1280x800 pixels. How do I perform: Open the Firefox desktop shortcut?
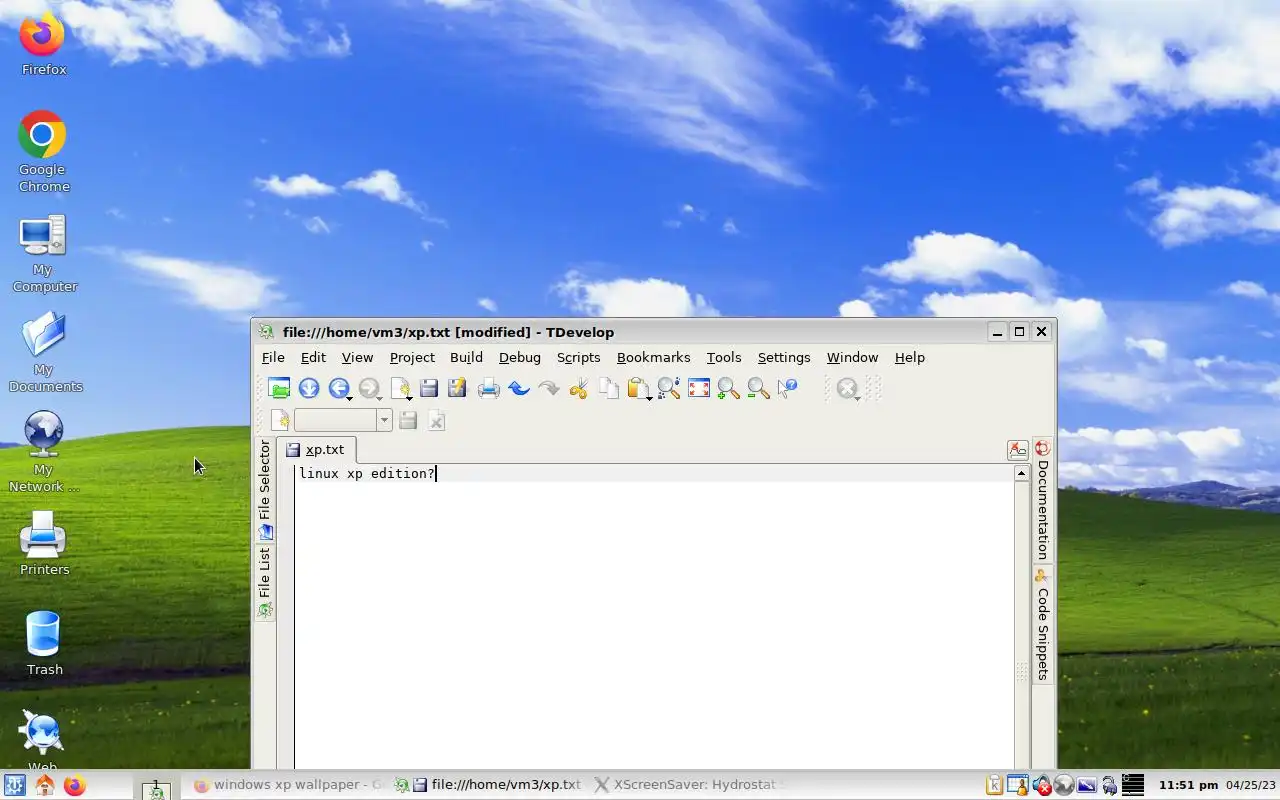(43, 44)
